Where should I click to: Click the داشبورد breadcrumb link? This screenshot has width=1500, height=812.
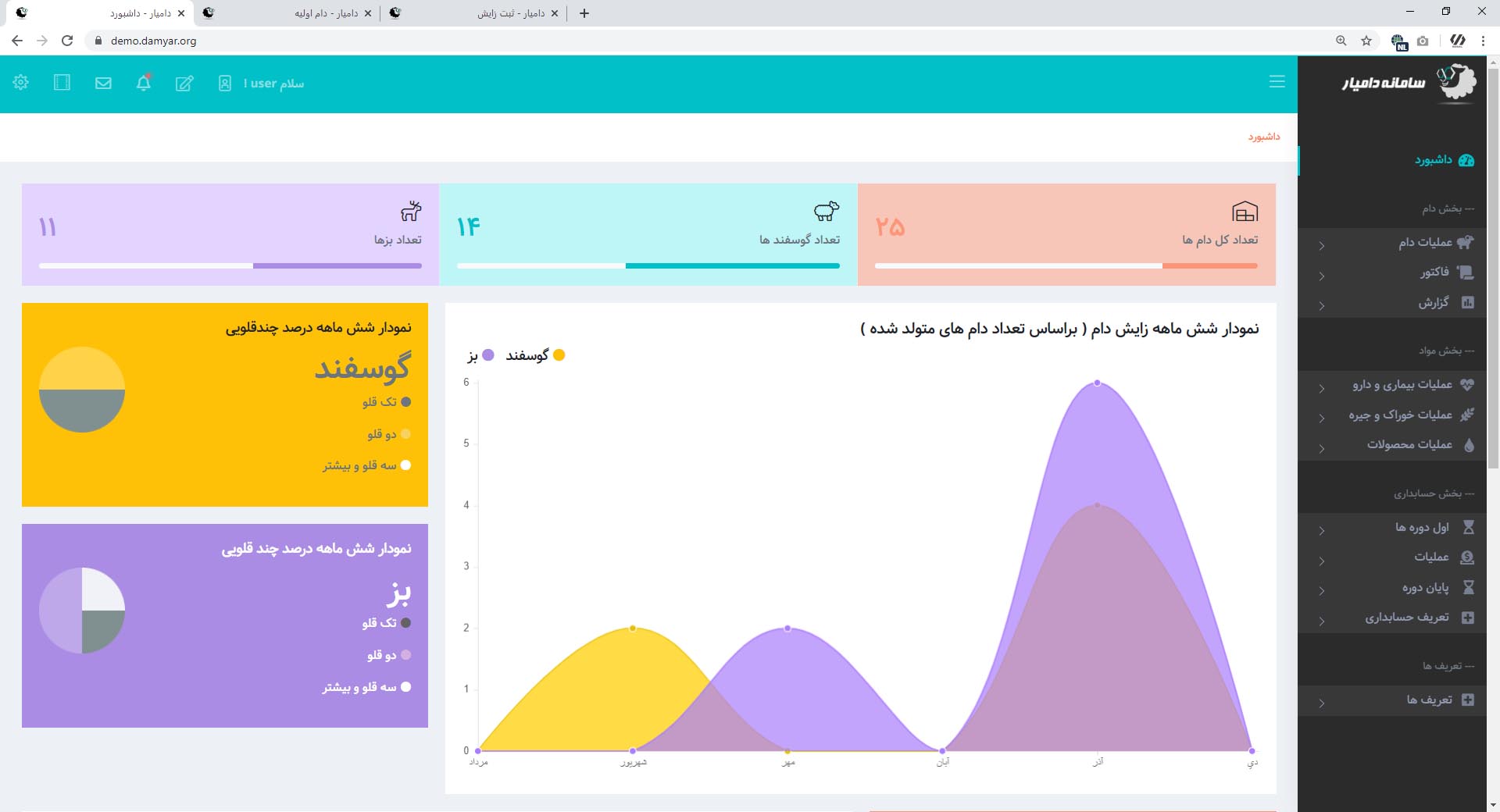[x=1263, y=137]
